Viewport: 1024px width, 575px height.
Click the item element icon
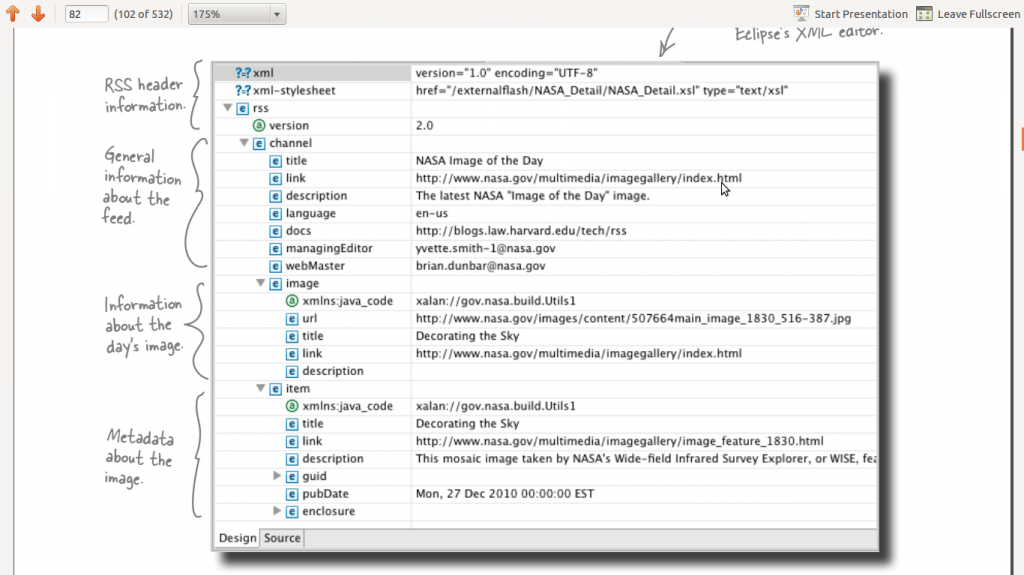[x=276, y=389]
